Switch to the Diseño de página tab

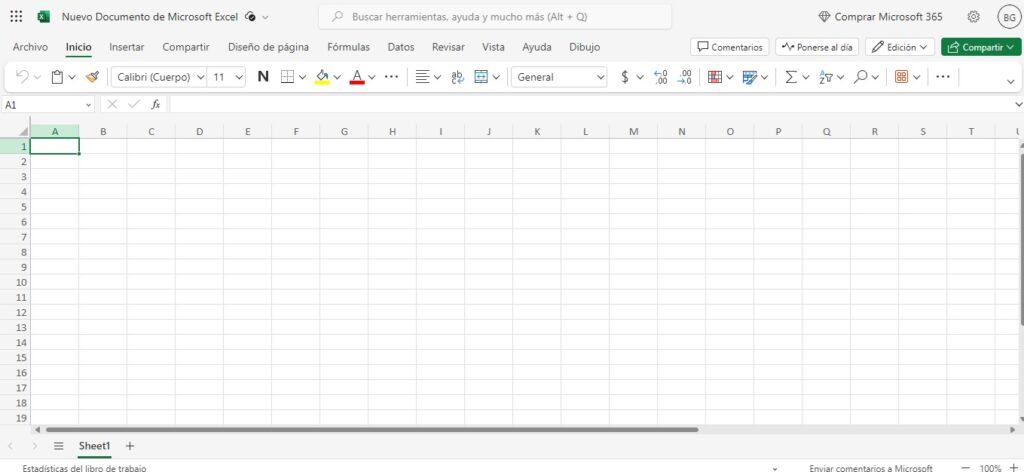click(268, 47)
